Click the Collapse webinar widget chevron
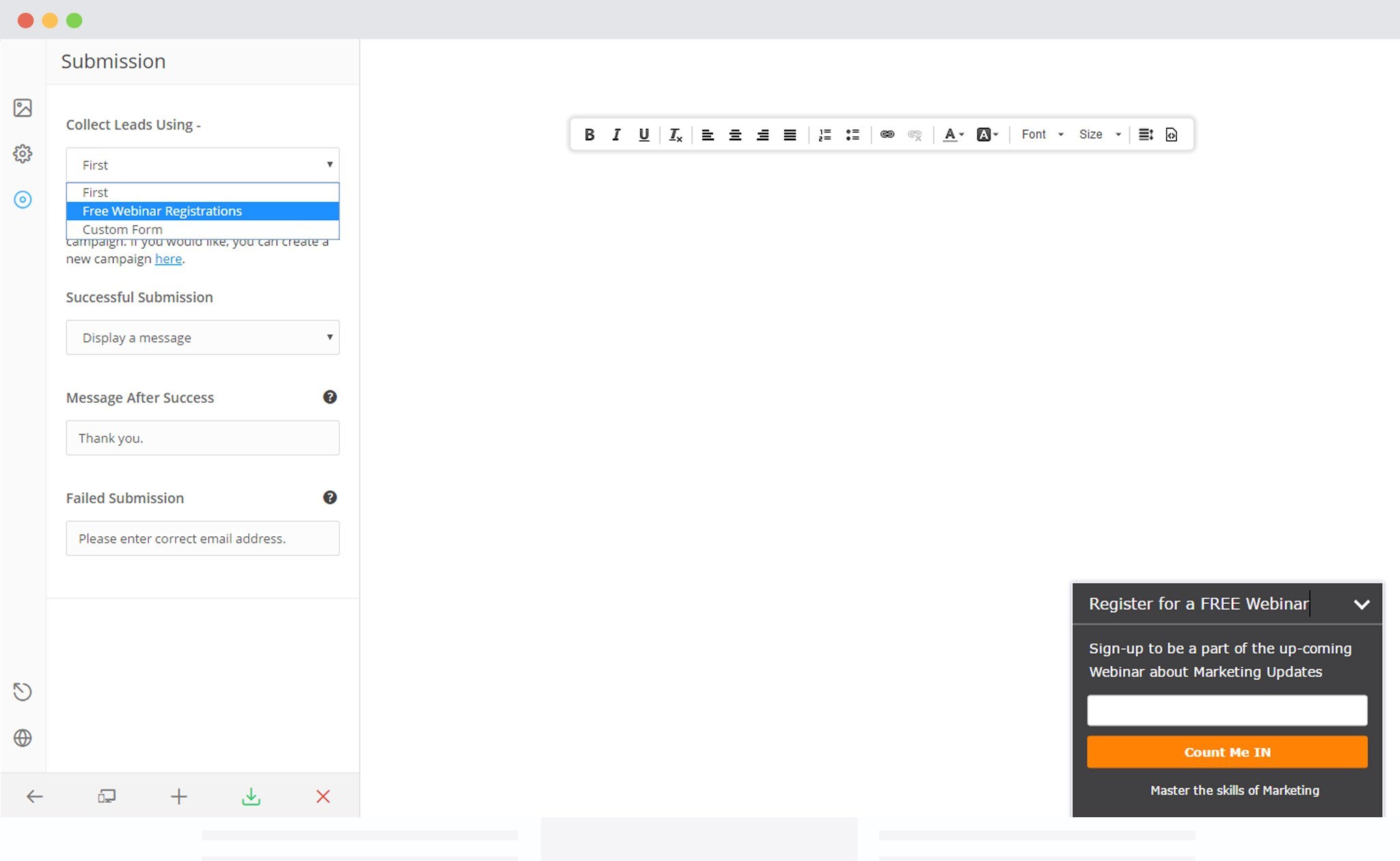The image size is (1400, 861). tap(1361, 603)
